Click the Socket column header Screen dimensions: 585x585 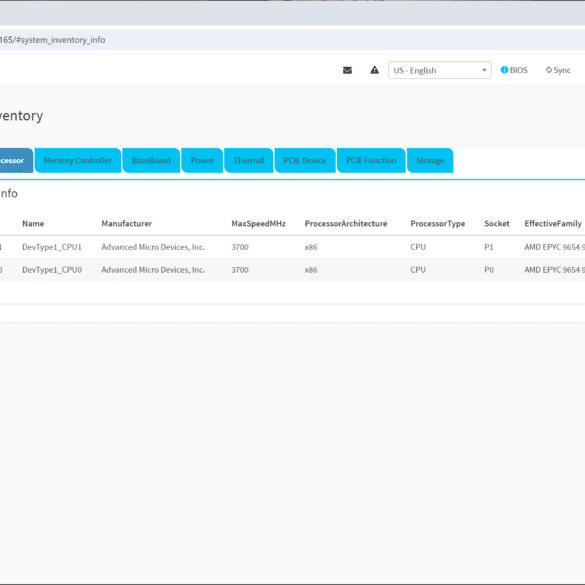click(x=497, y=223)
